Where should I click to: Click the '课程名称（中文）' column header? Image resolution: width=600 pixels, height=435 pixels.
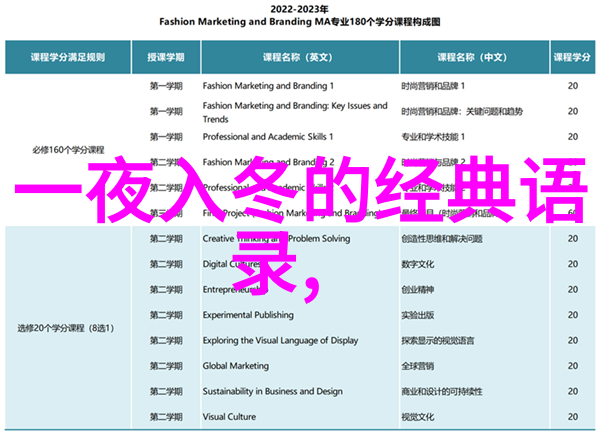(x=466, y=59)
